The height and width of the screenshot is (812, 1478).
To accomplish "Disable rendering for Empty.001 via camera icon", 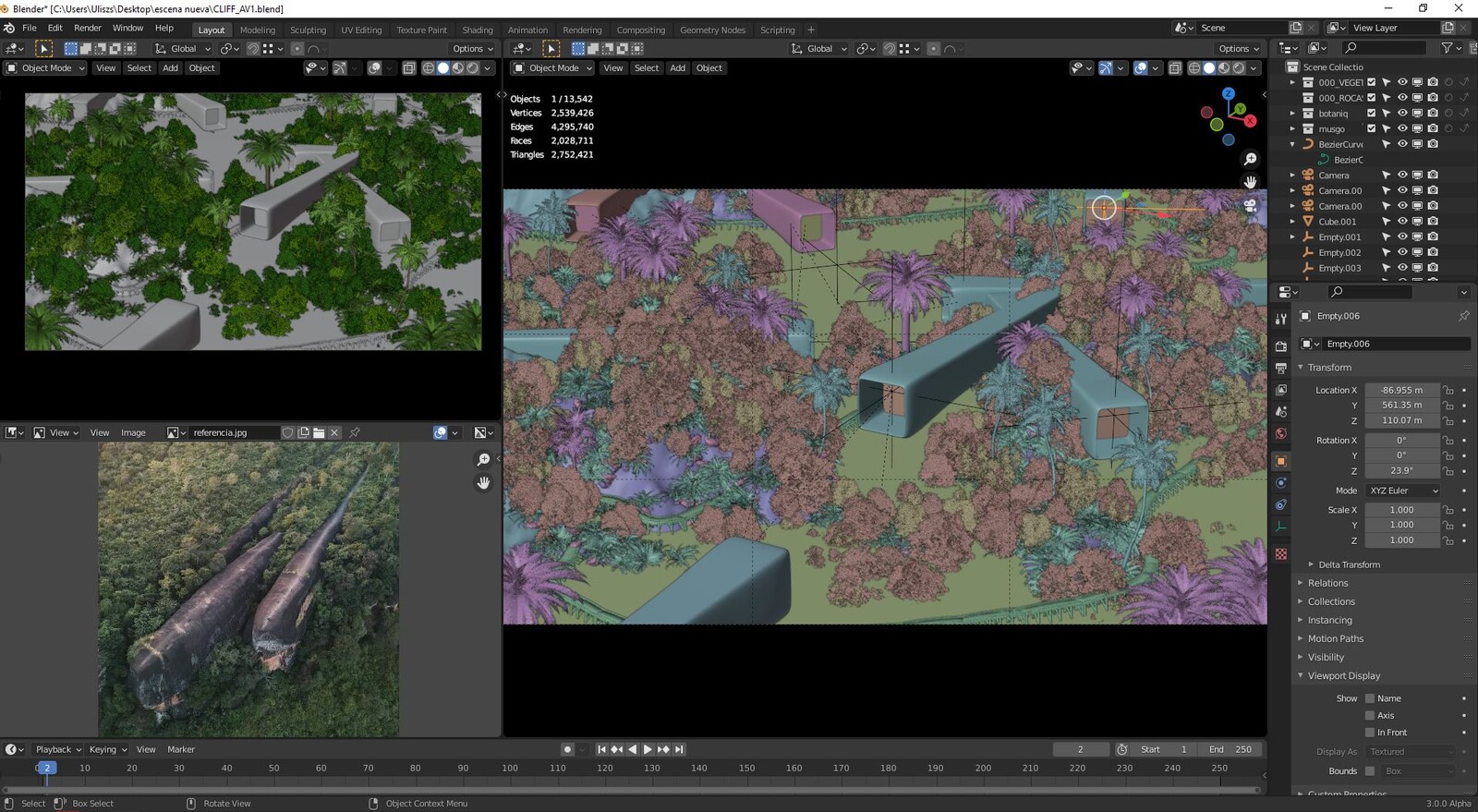I will click(x=1433, y=237).
